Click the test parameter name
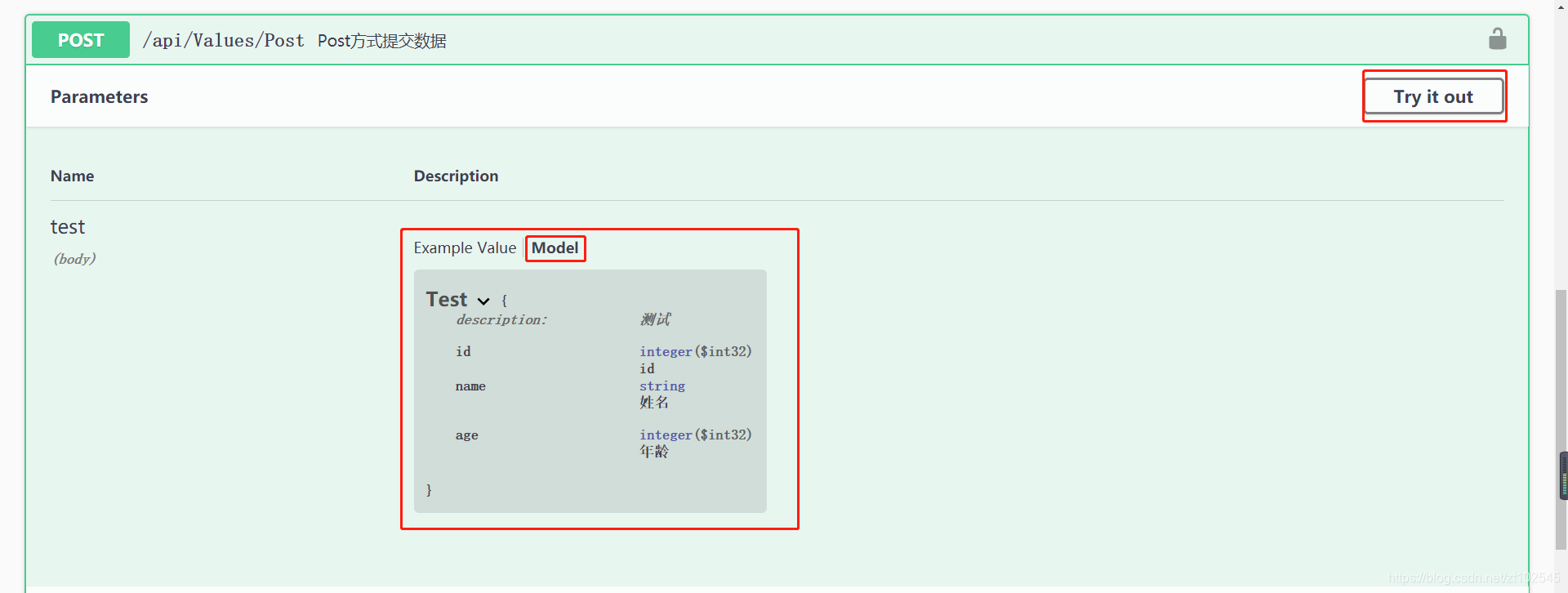Screen dimensions: 1568x593 (x=68, y=227)
